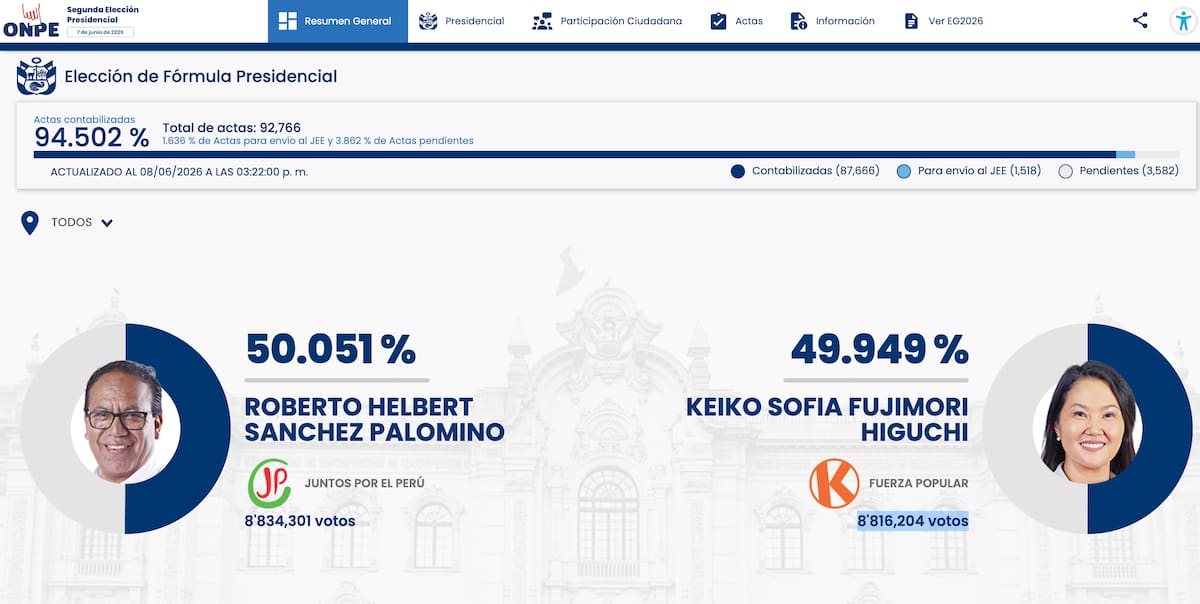1200x604 pixels.
Task: Click the actas contabilizadas progress bar
Action: (x=606, y=154)
